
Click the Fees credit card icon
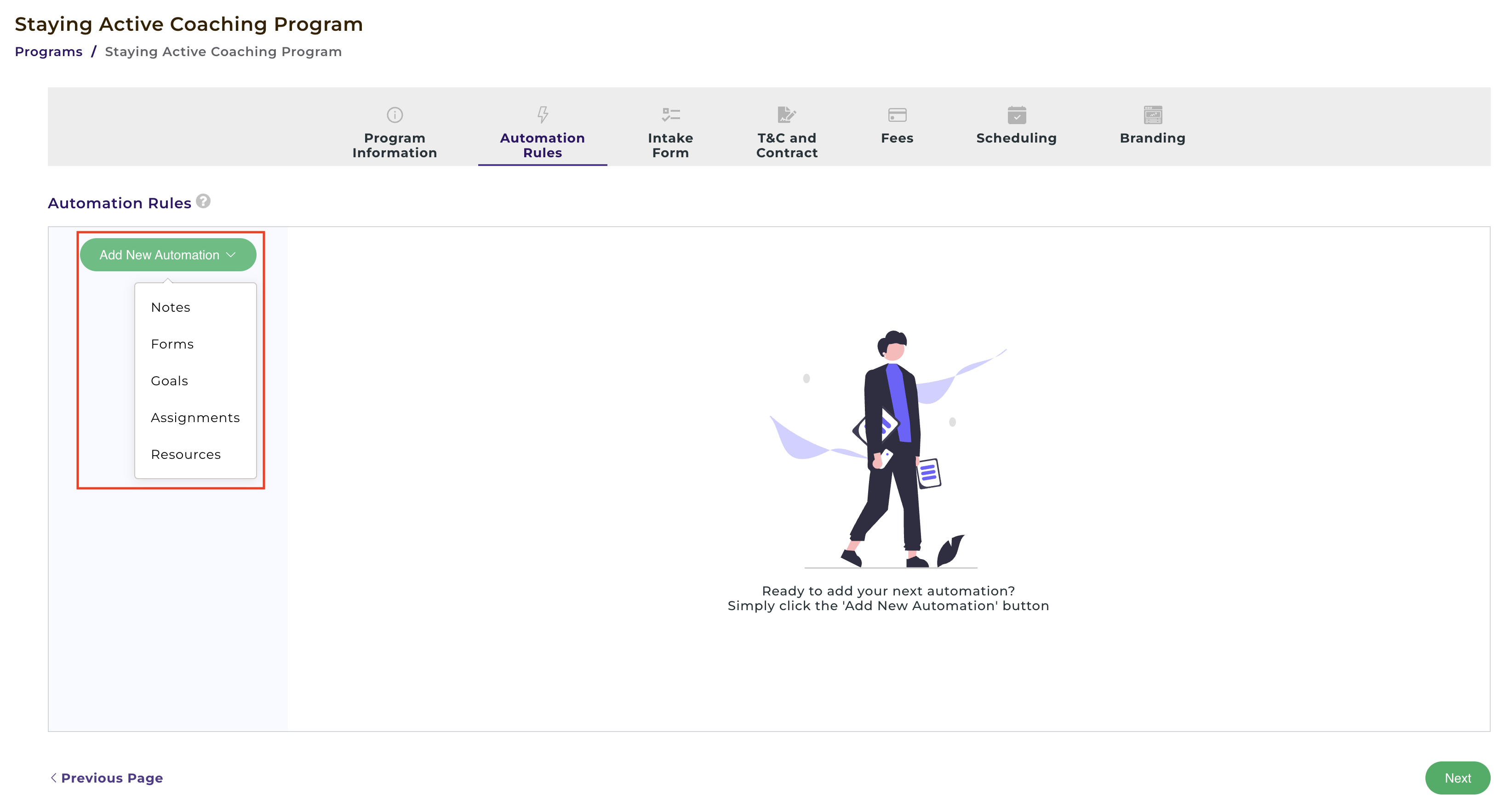tap(897, 115)
